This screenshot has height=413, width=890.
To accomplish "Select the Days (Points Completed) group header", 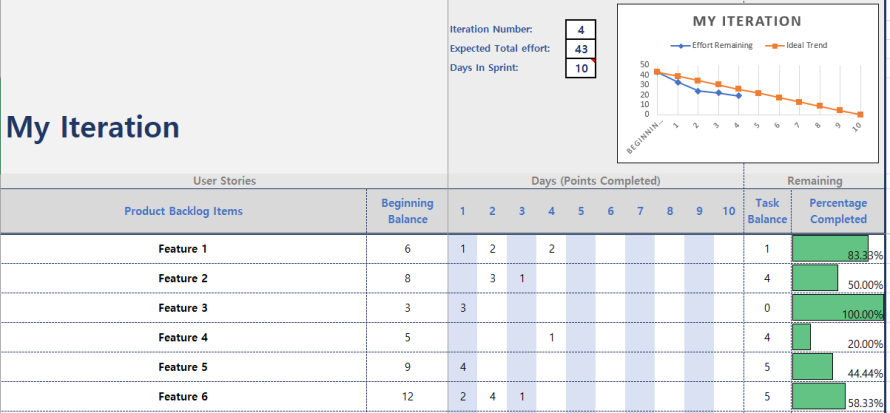I will [595, 181].
